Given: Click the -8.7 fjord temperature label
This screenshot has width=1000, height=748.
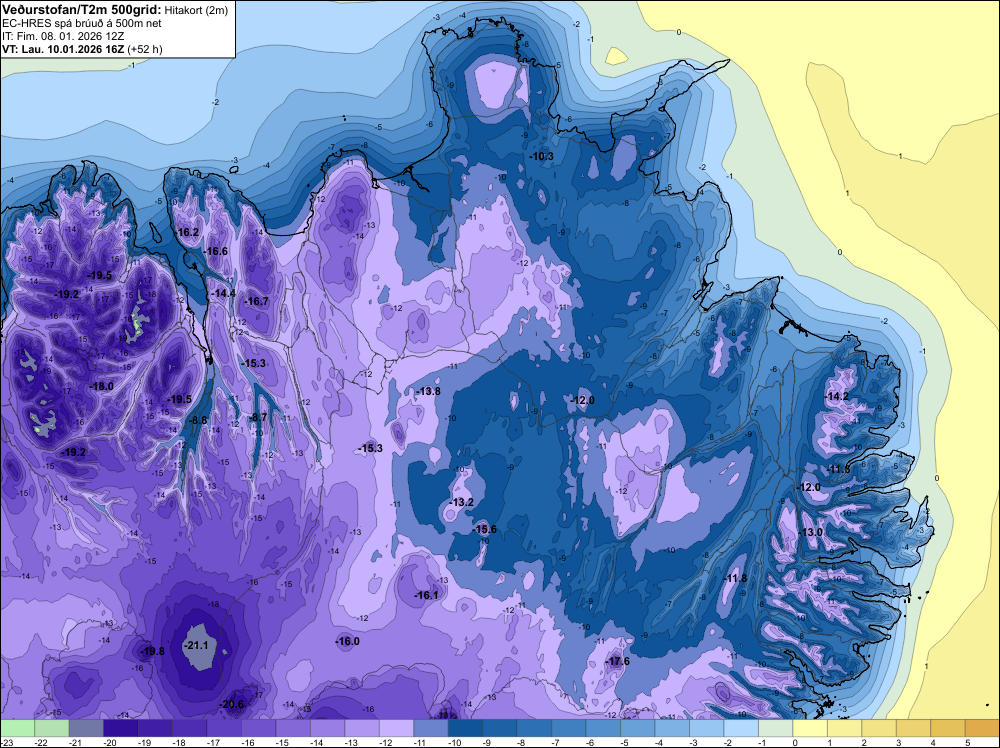Looking at the screenshot, I should coord(259,417).
